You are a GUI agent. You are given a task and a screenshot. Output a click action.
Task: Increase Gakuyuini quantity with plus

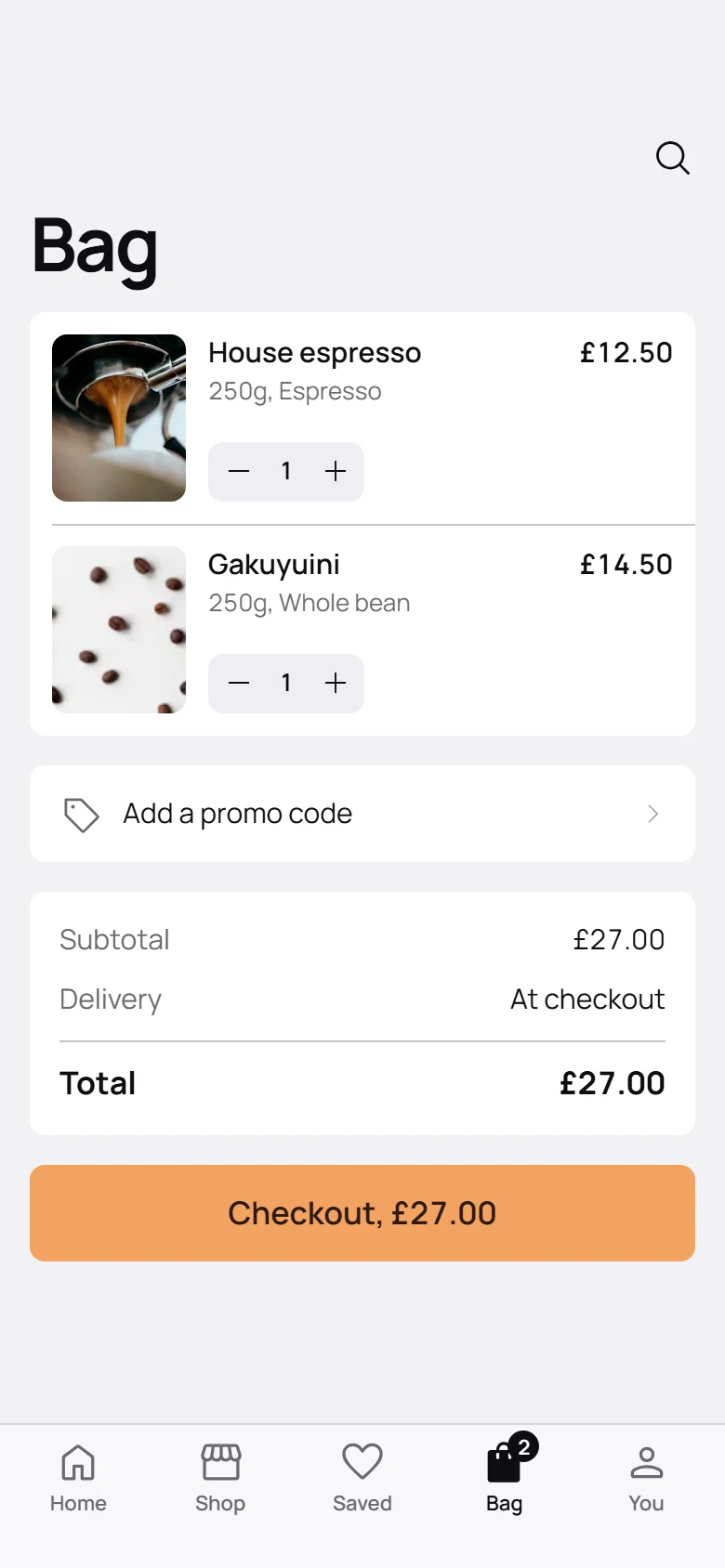tap(336, 684)
